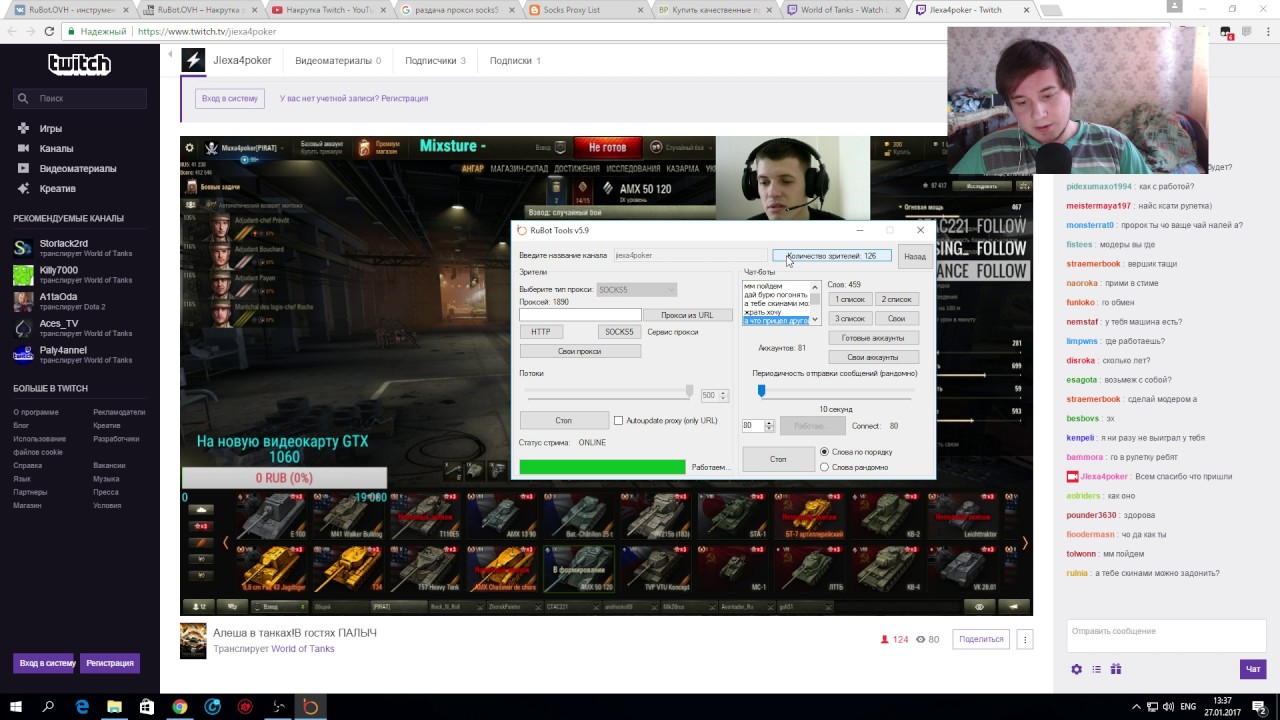Open Видеоматериалы in the Twitch sidebar
1280x720 pixels.
point(78,168)
